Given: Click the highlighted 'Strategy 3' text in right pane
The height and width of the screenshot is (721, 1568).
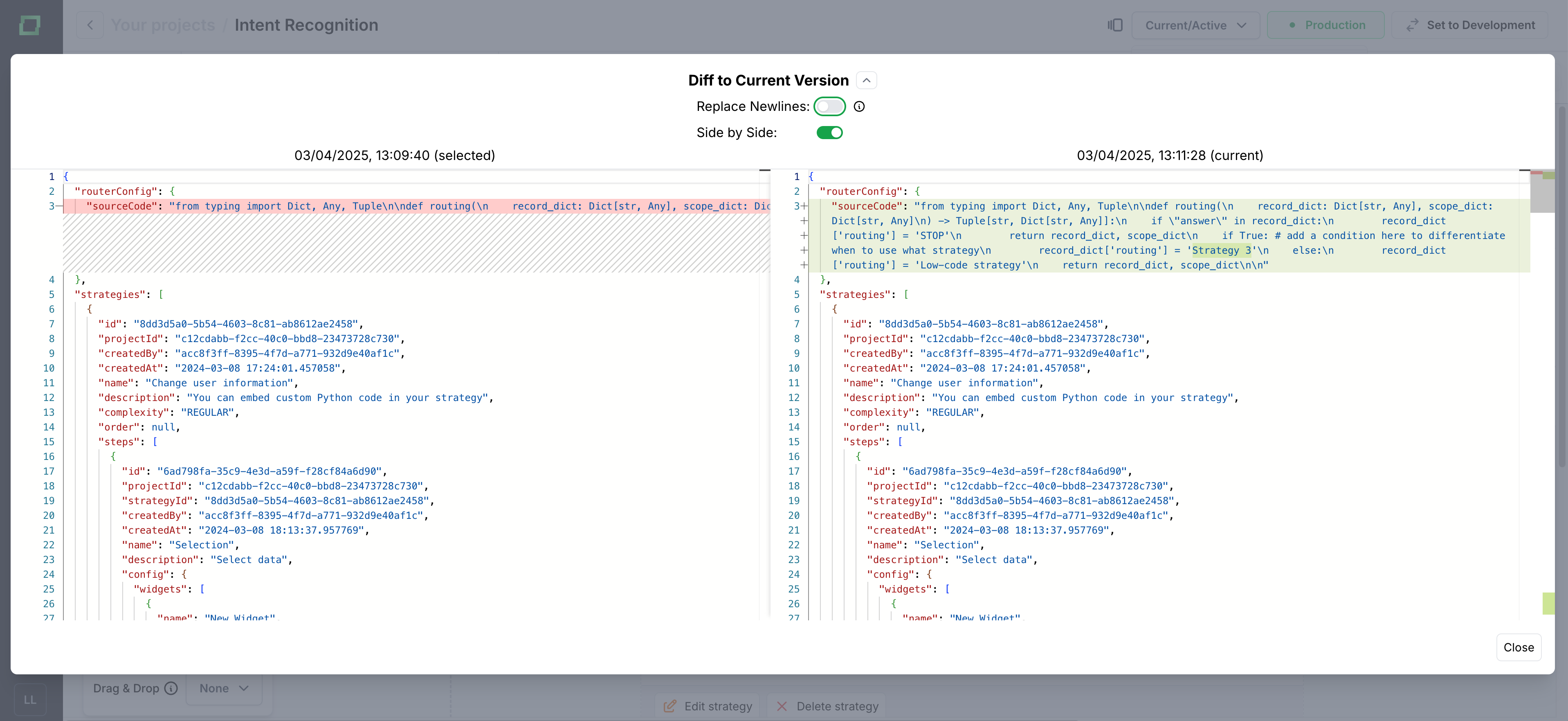Looking at the screenshot, I should coord(1221,250).
